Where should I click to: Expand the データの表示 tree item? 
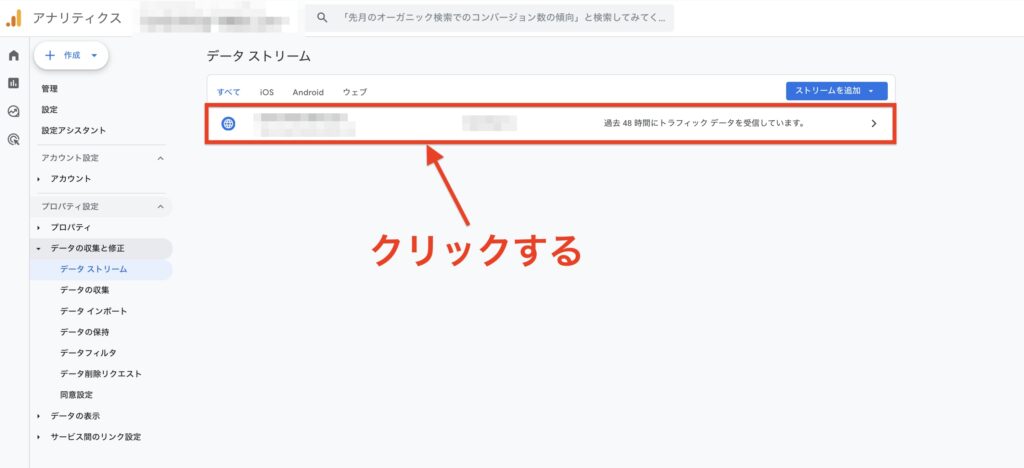pos(38,416)
